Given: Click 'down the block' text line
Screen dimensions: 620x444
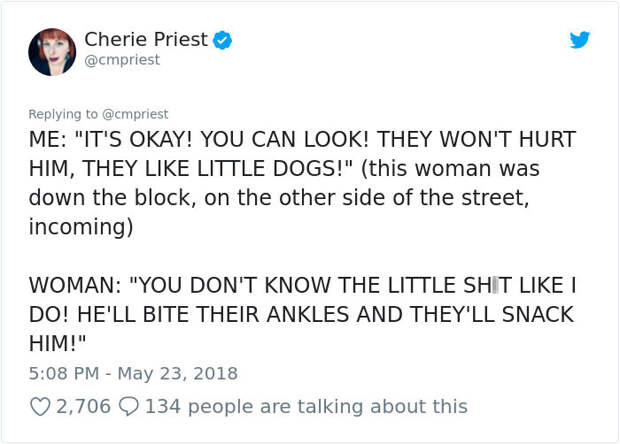Looking at the screenshot, I should (x=279, y=197).
